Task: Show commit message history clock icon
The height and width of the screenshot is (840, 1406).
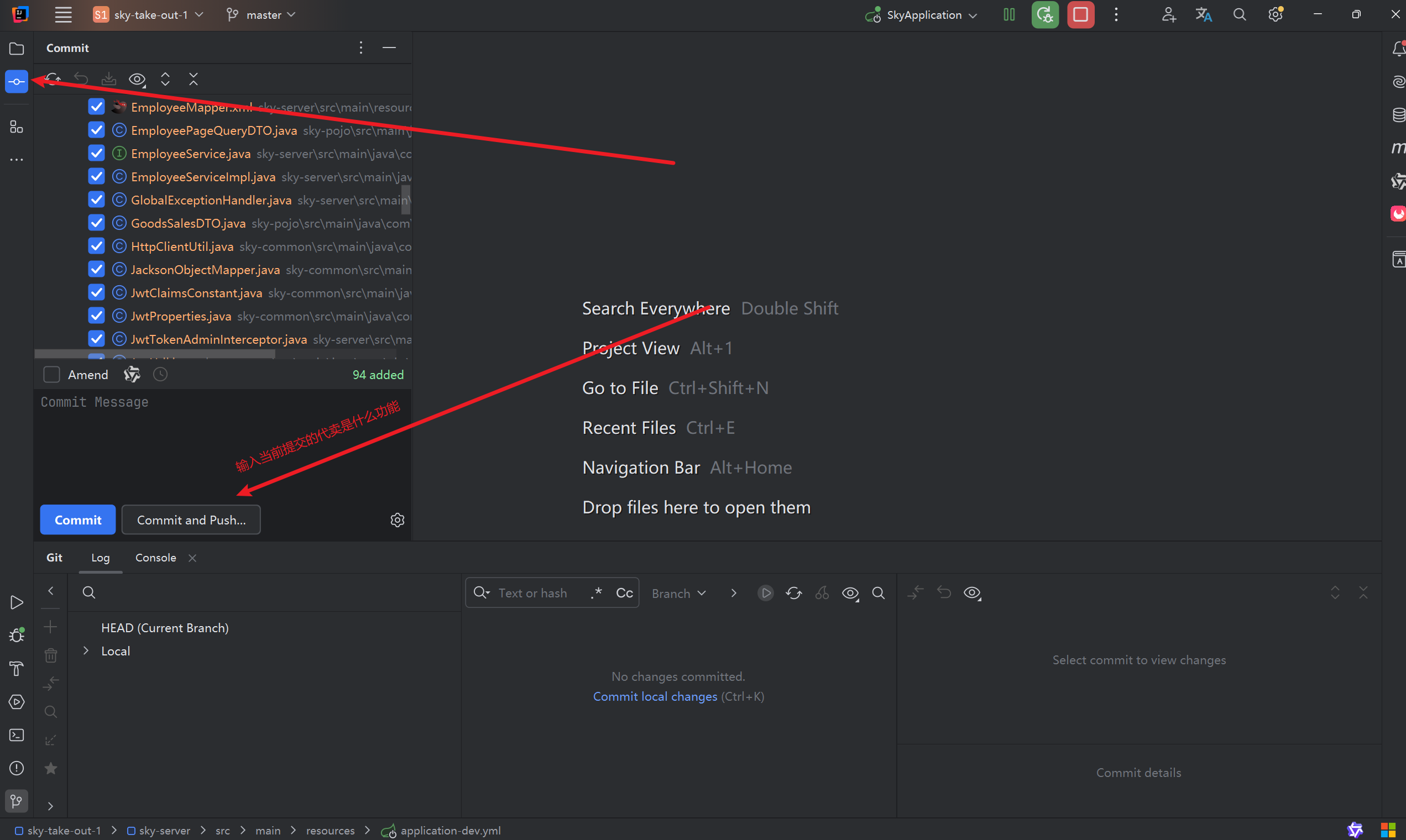Action: 160,375
